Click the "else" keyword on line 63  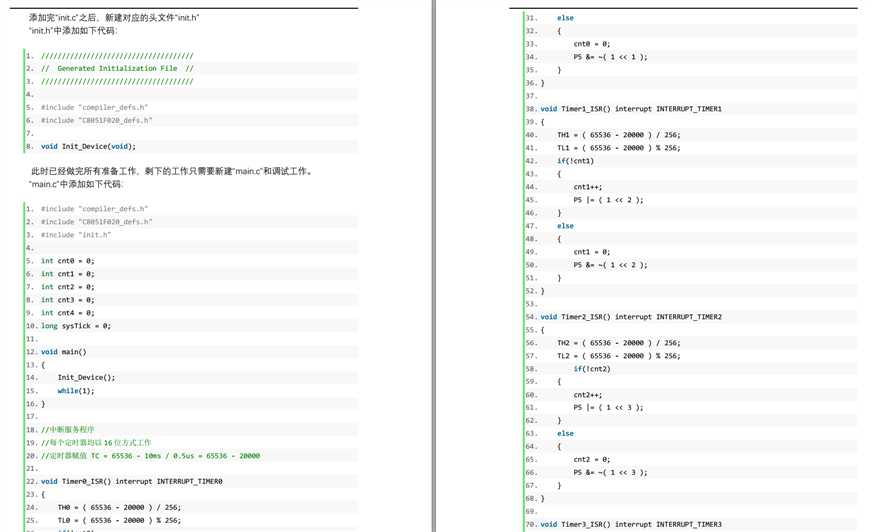[x=565, y=434]
